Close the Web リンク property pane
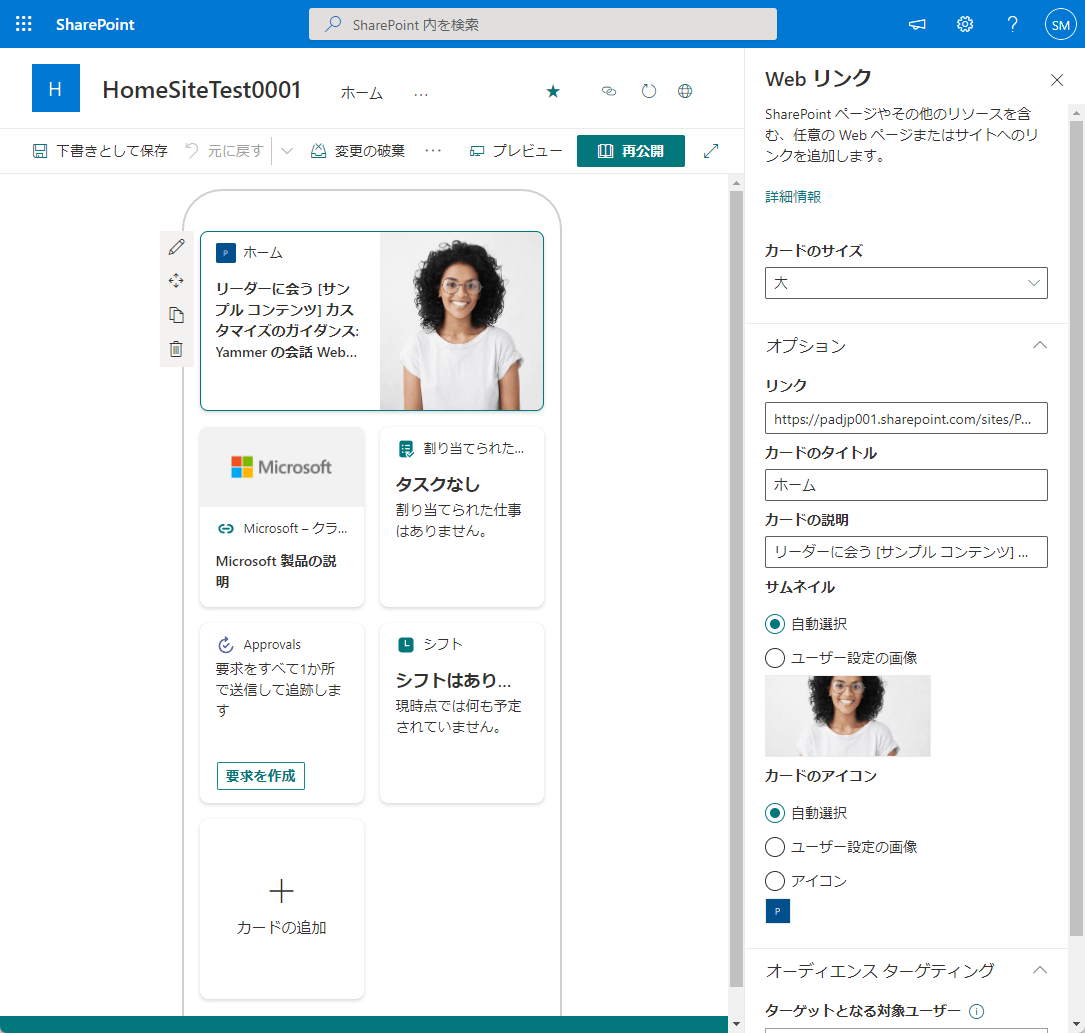The width and height of the screenshot is (1085, 1033). click(x=1057, y=80)
